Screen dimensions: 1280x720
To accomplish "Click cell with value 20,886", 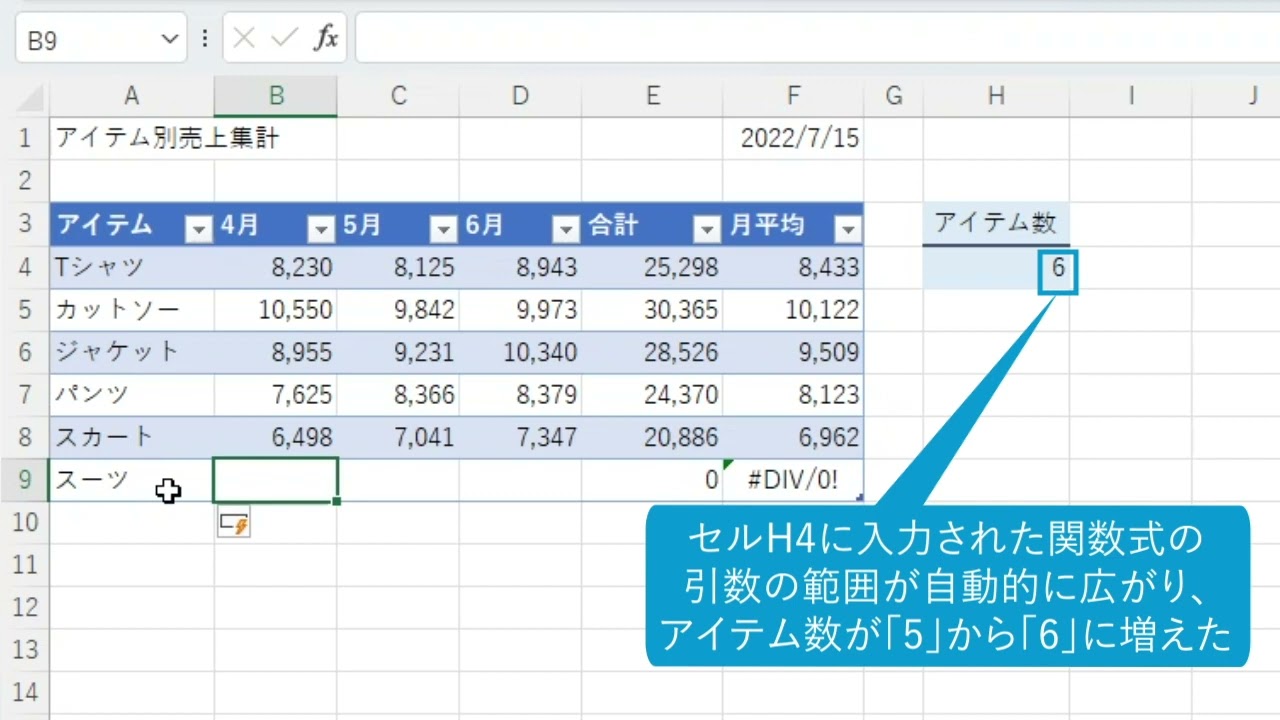I will [x=652, y=437].
